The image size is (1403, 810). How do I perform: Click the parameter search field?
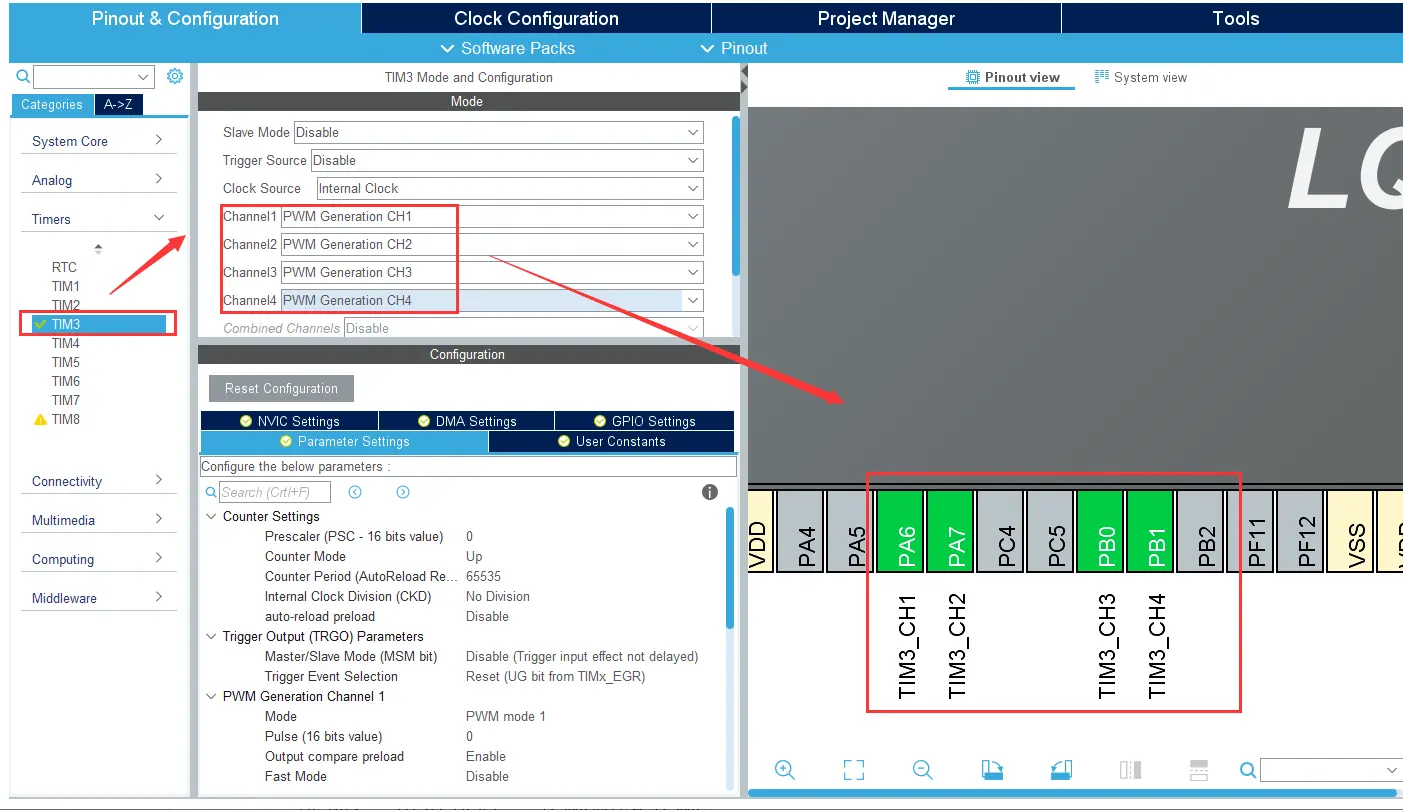275,492
